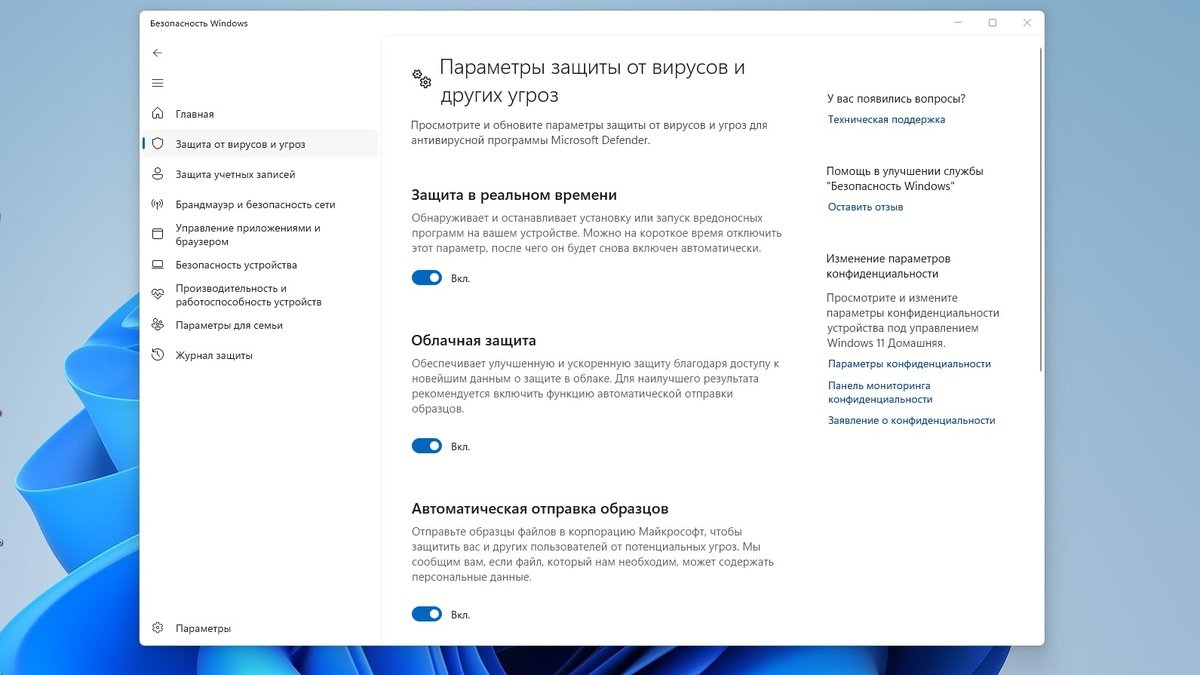The image size is (1200, 675).
Task: Open the hamburger navigation menu icon
Action: tap(157, 83)
